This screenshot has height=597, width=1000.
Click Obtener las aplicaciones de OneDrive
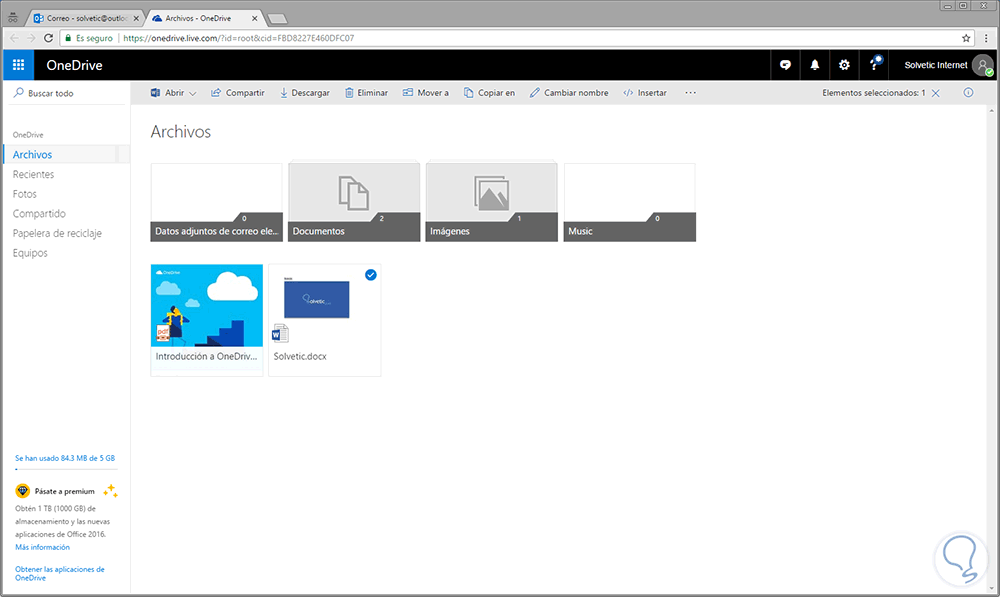coord(59,573)
